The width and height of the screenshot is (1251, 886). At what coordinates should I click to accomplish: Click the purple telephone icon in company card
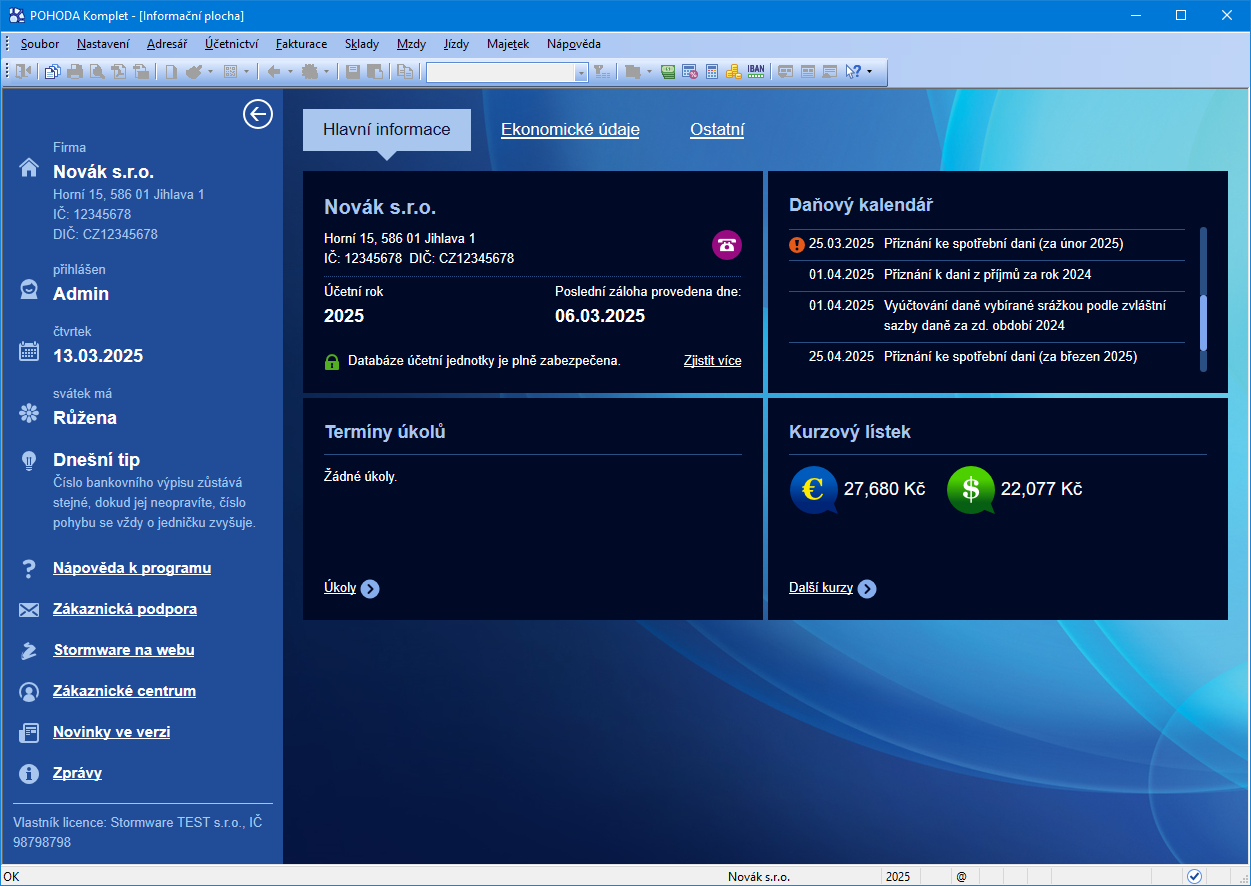[x=727, y=245]
